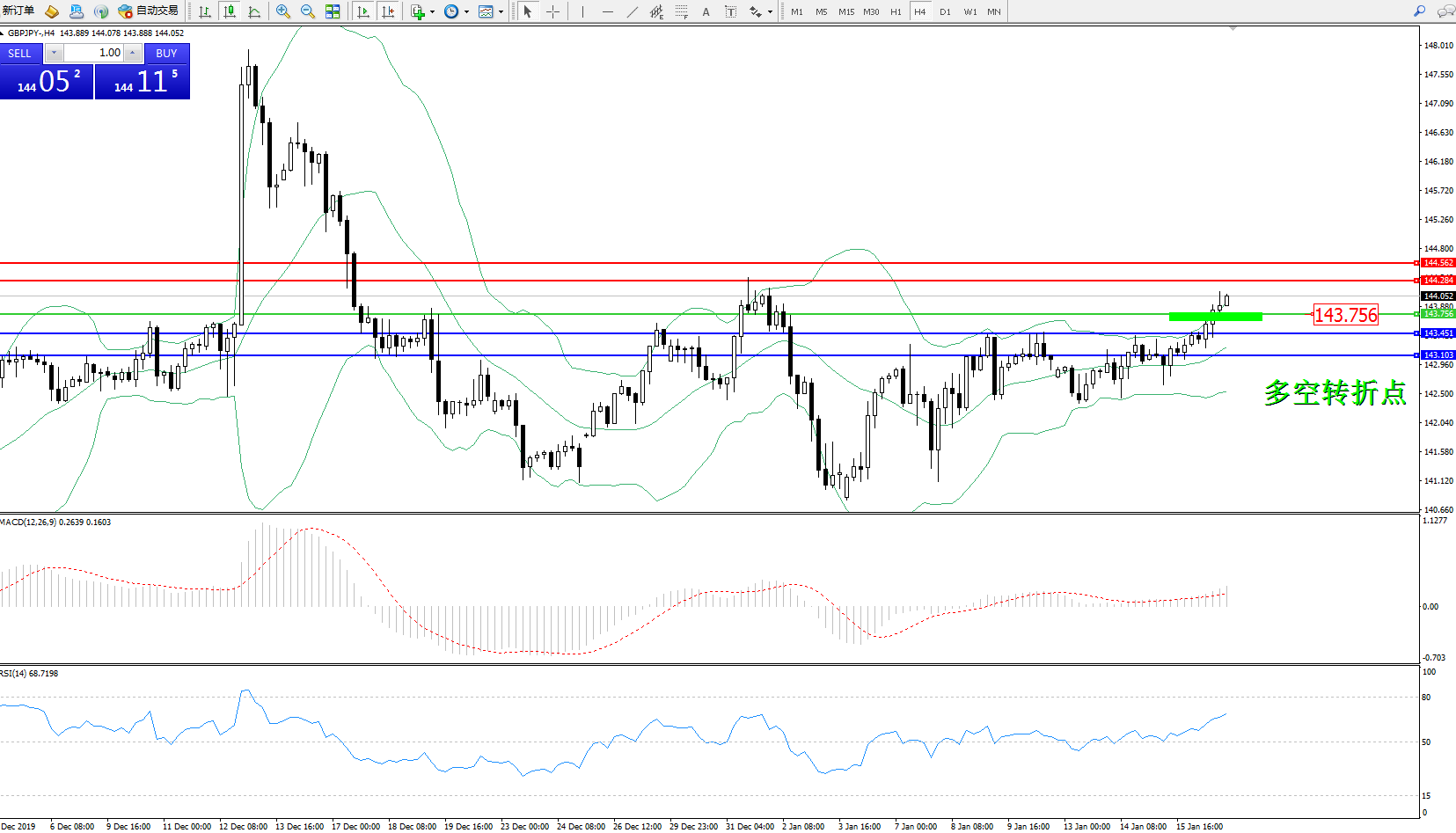1456x833 pixels.
Task: Select the horizontal line drawing tool
Action: point(608,11)
